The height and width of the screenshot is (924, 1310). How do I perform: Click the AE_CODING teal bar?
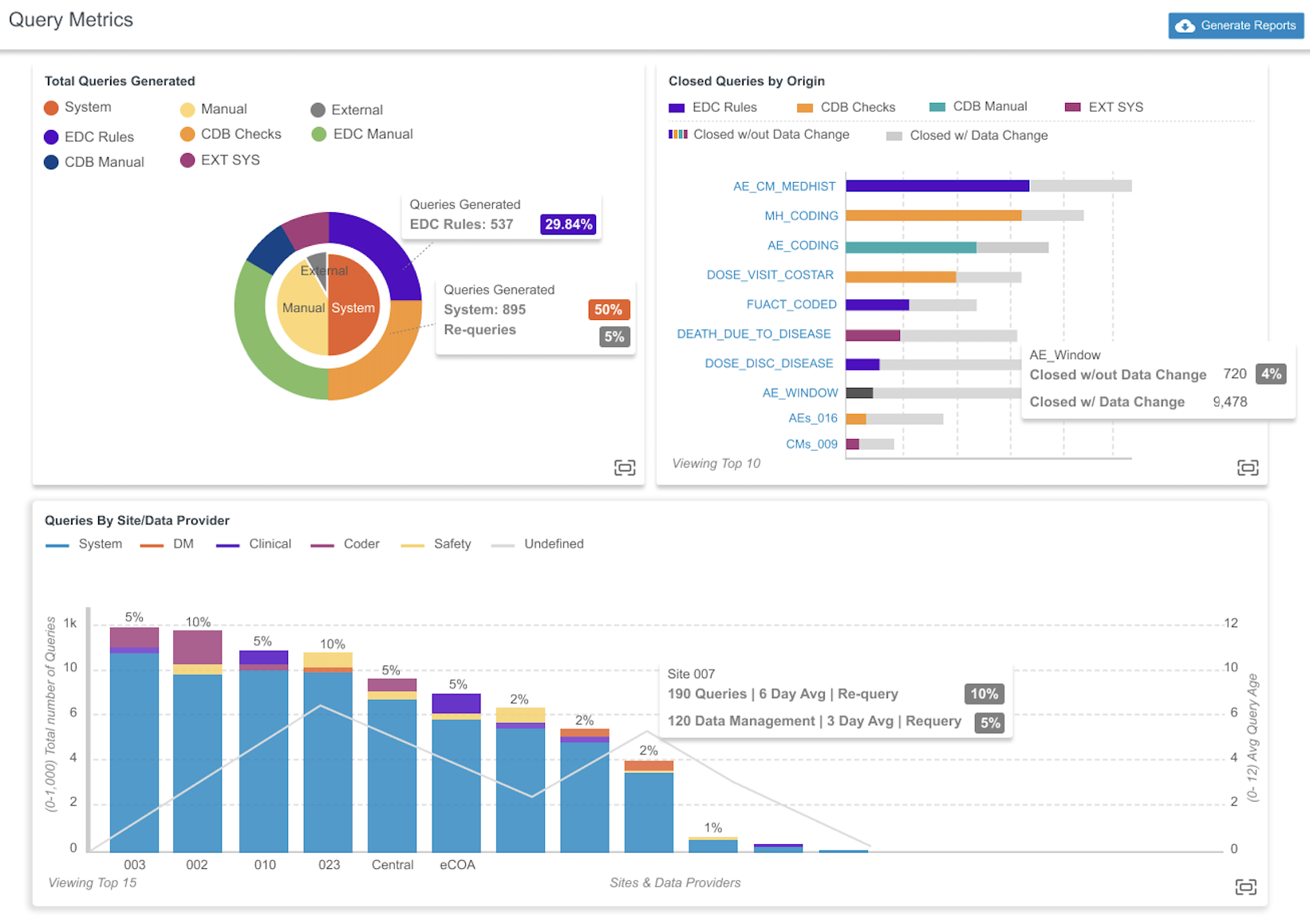[x=910, y=248]
